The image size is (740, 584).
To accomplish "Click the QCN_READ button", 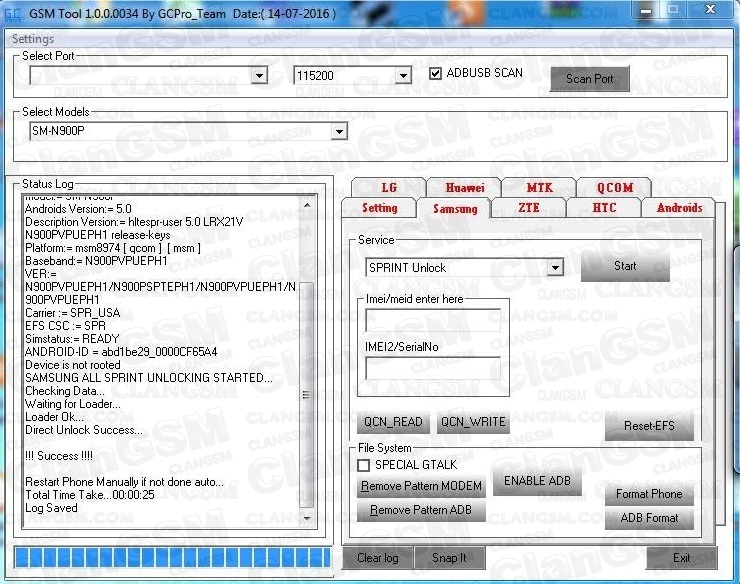I will pos(393,422).
